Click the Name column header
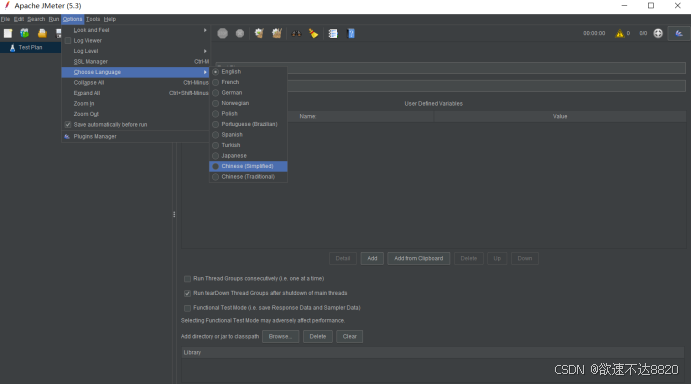691x384 pixels. [308, 116]
